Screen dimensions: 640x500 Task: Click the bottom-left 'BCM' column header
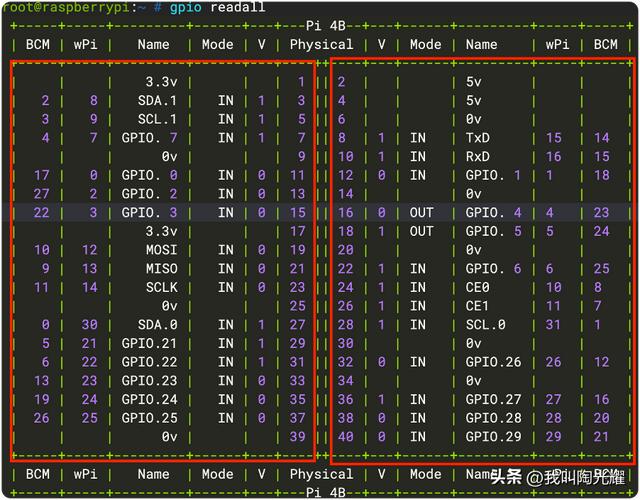38,474
